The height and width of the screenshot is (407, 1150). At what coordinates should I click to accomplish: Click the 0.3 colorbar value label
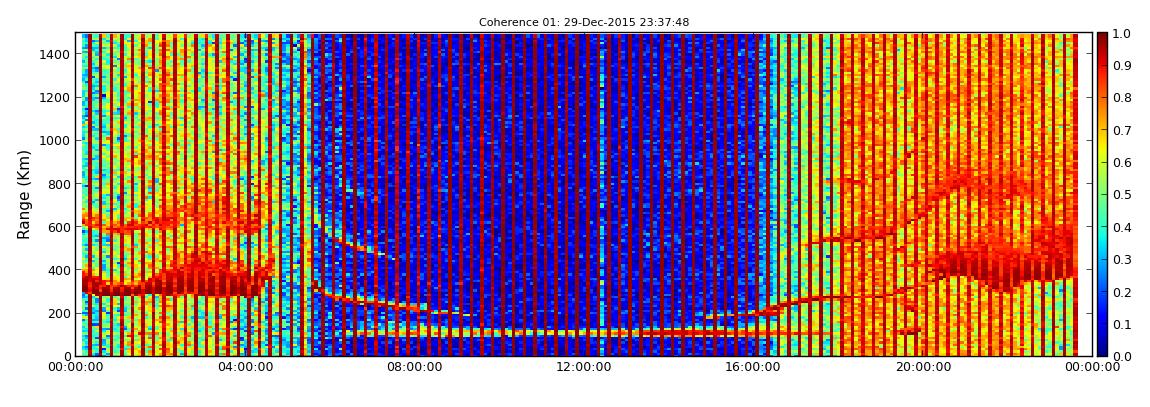pos(1121,260)
